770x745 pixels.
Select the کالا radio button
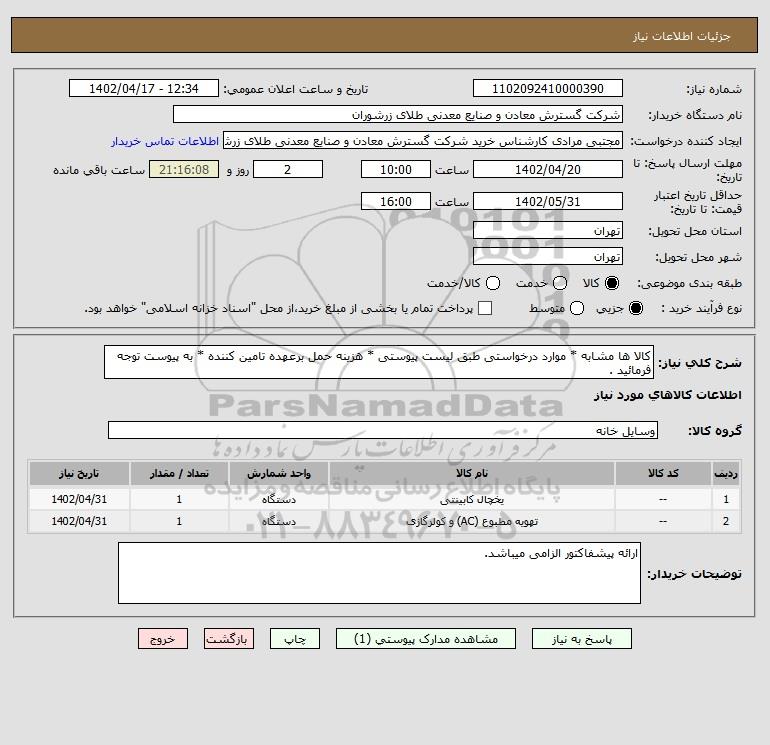tap(612, 283)
